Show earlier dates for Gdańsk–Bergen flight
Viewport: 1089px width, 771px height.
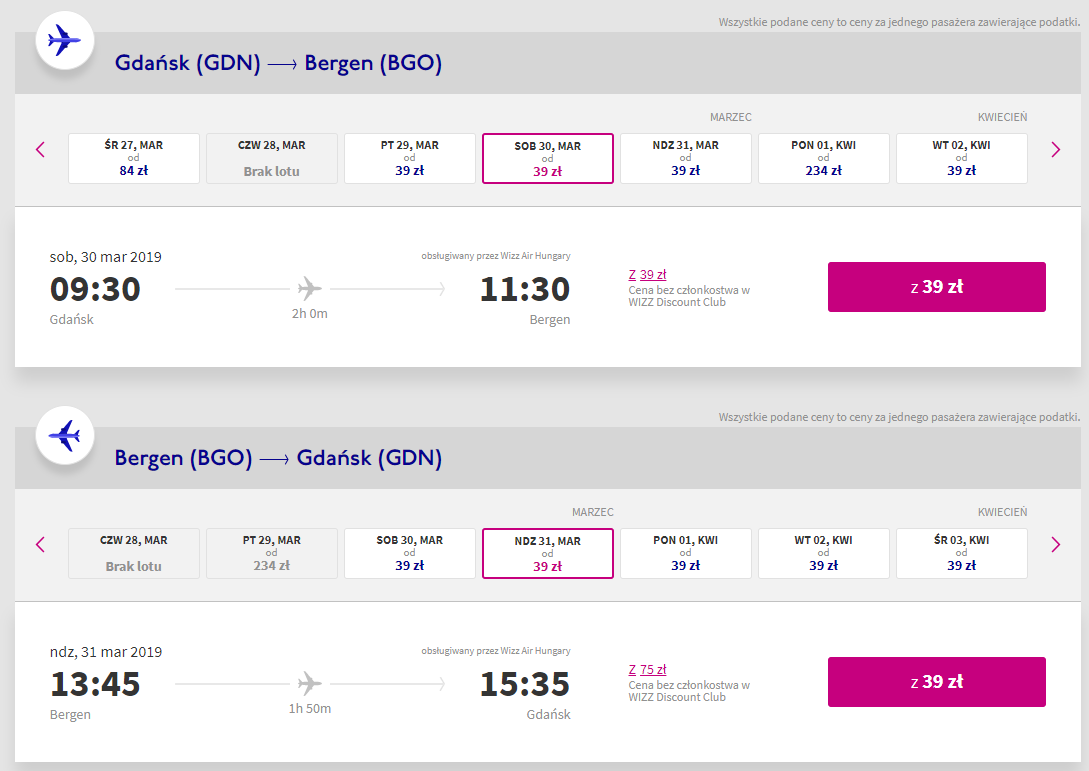41,150
